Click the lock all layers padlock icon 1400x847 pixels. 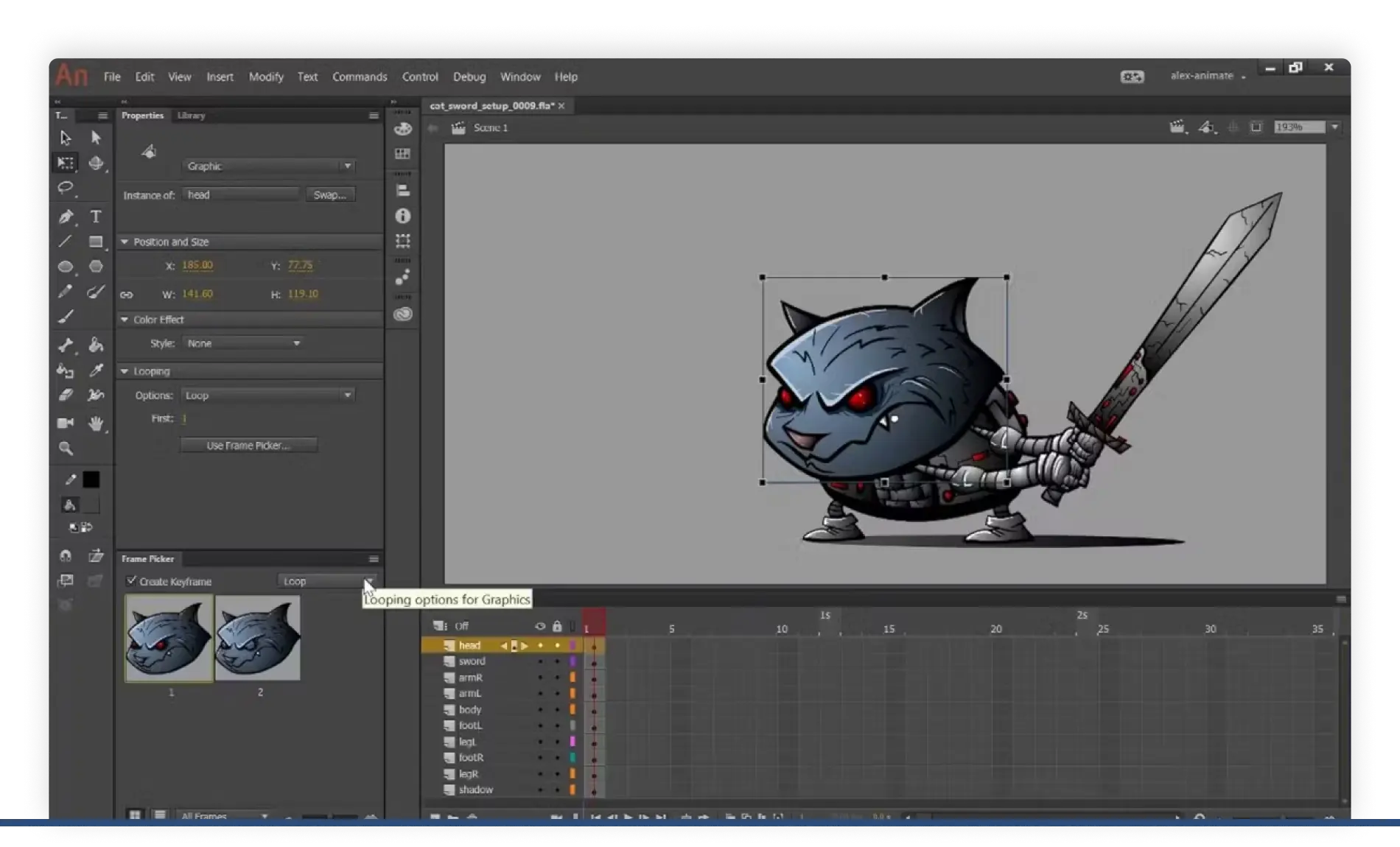[x=557, y=626]
